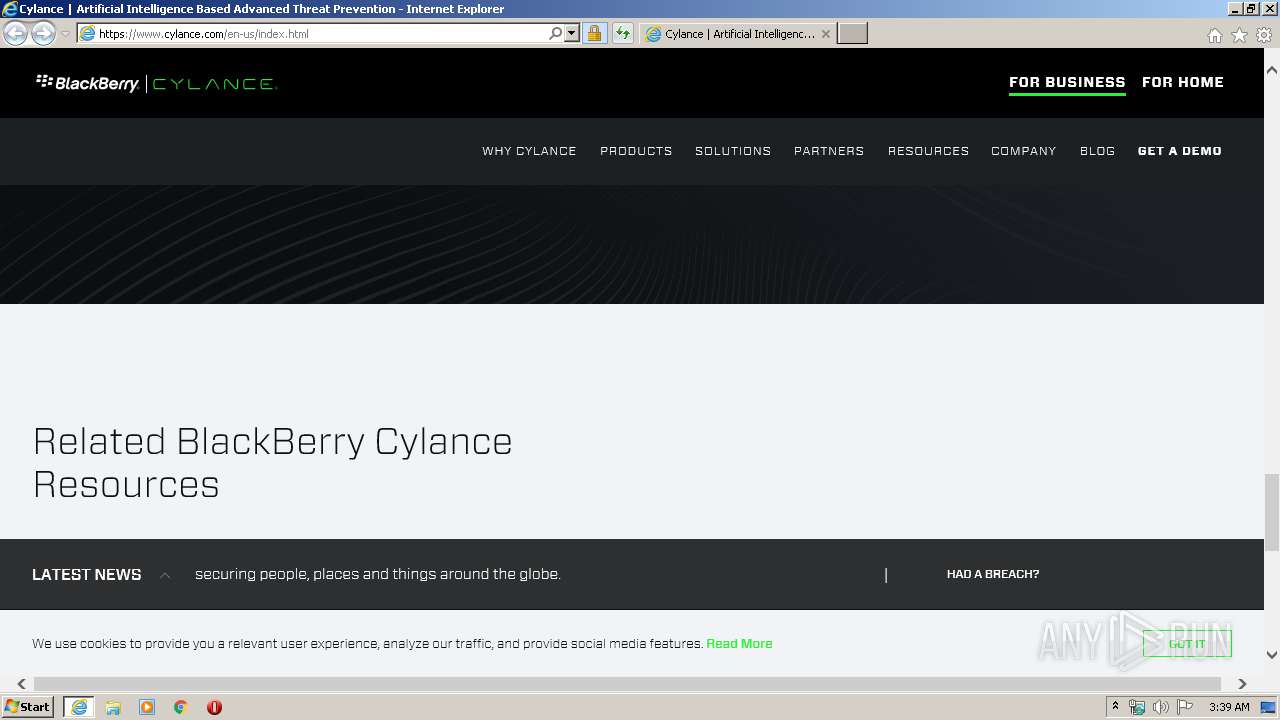Image resolution: width=1280 pixels, height=720 pixels.
Task: Open the recent pages dropdown arrow
Action: 65,34
